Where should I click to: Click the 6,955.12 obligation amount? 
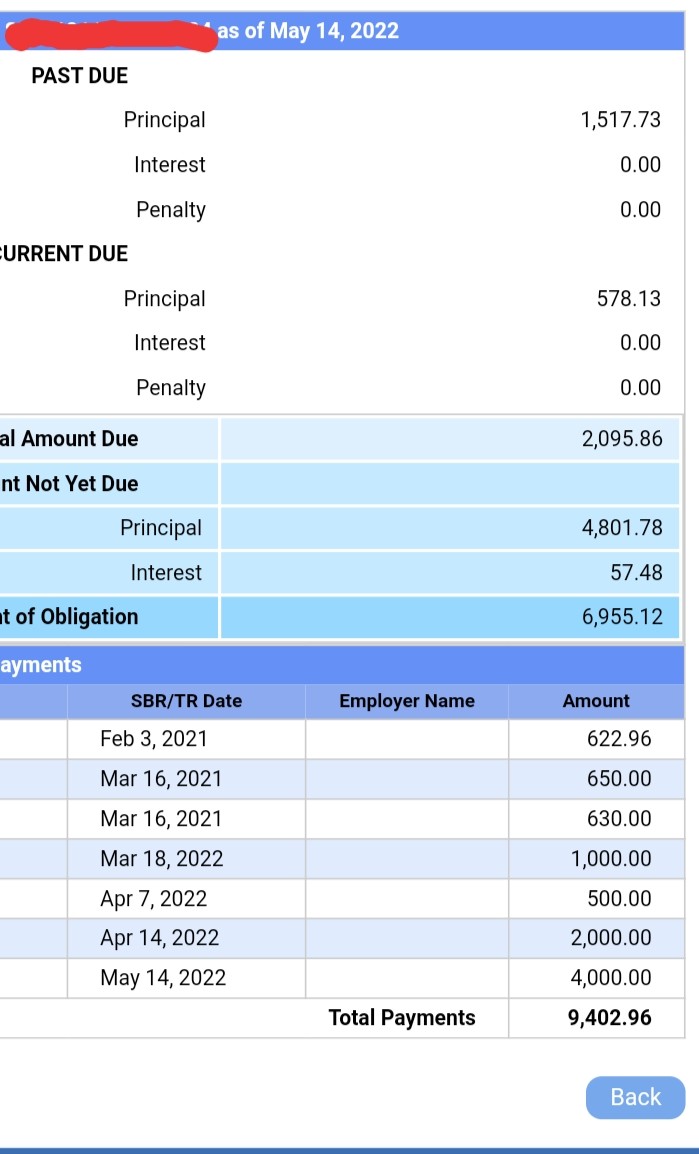coord(622,617)
